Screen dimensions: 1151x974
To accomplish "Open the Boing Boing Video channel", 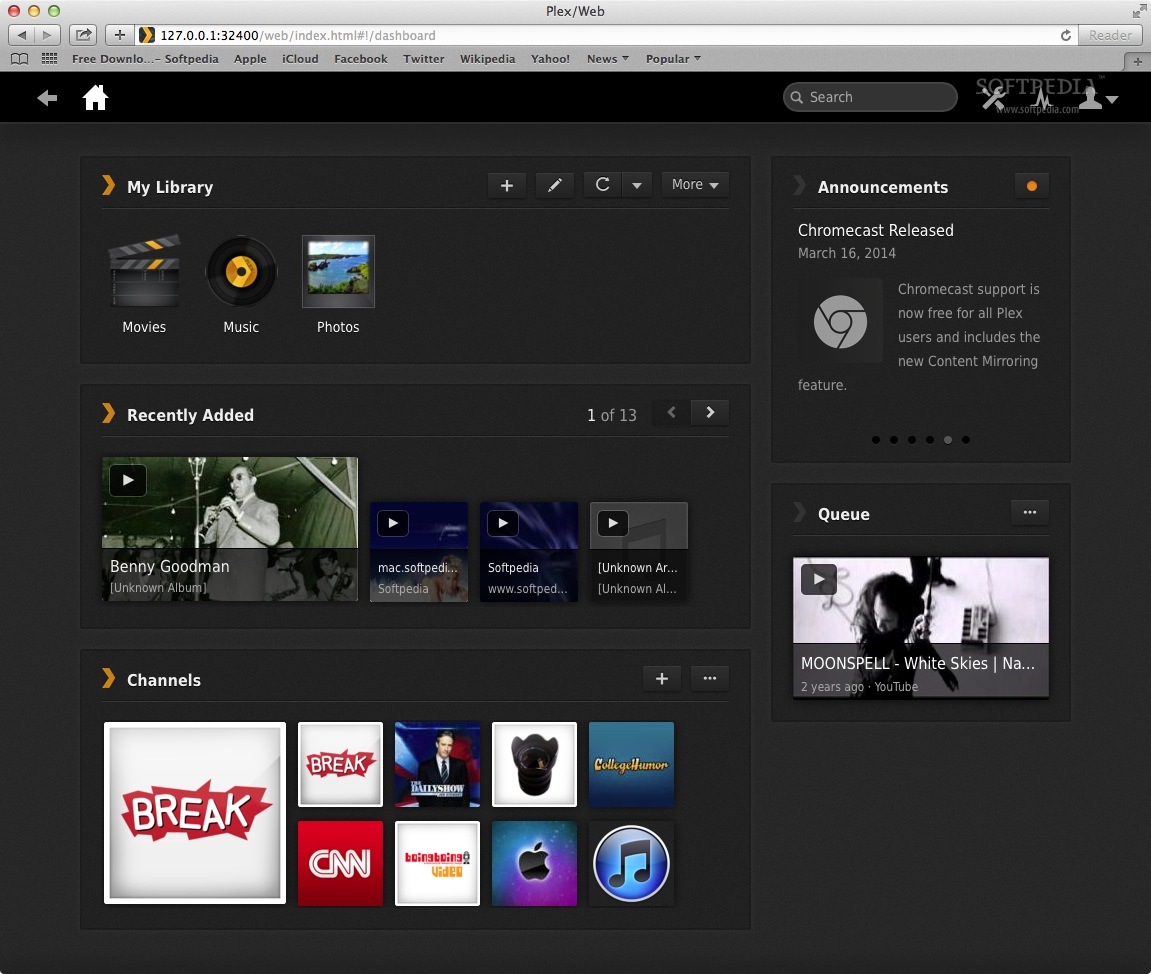I will click(x=437, y=863).
